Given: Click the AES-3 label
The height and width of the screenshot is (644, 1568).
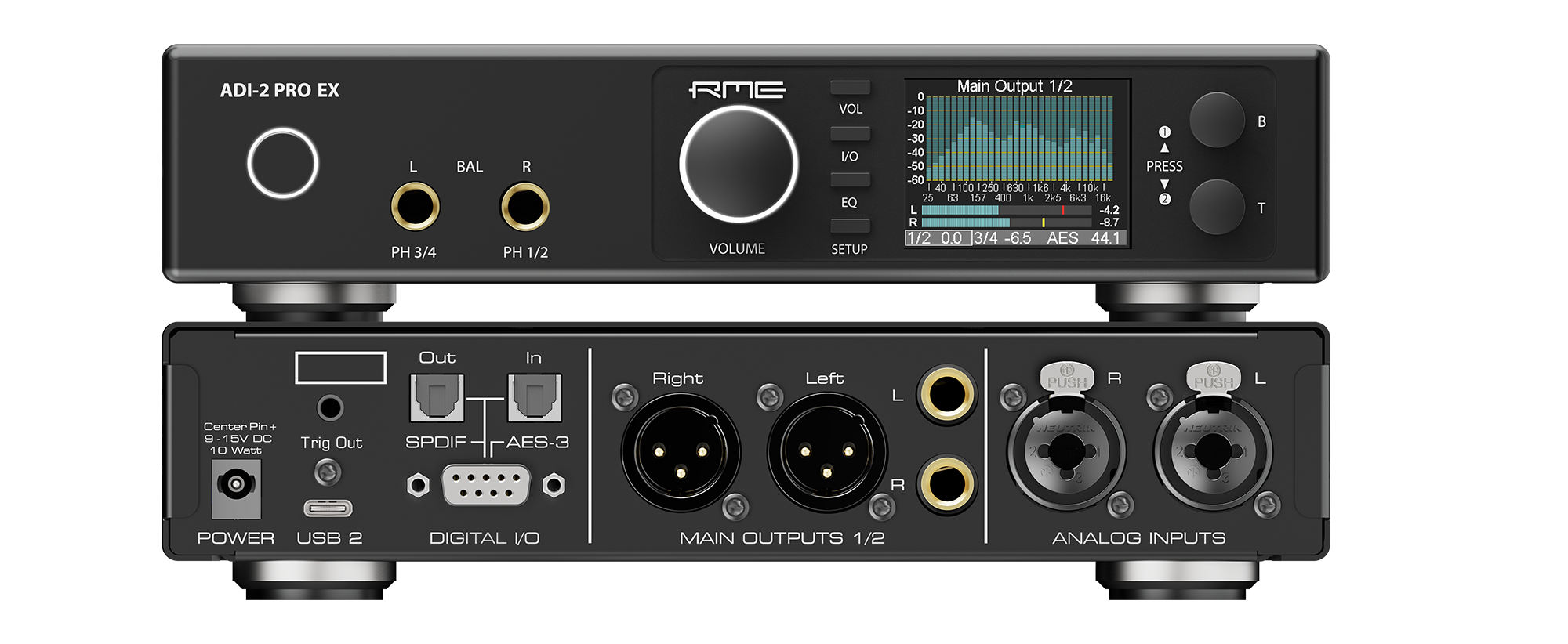Looking at the screenshot, I should 538,442.
